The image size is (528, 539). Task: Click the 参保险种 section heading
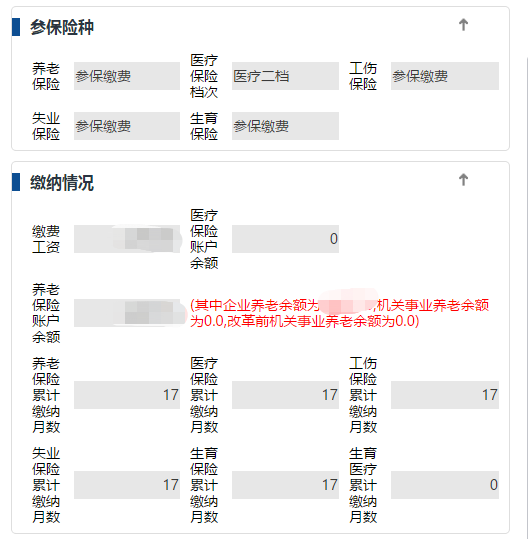pyautogui.click(x=62, y=27)
